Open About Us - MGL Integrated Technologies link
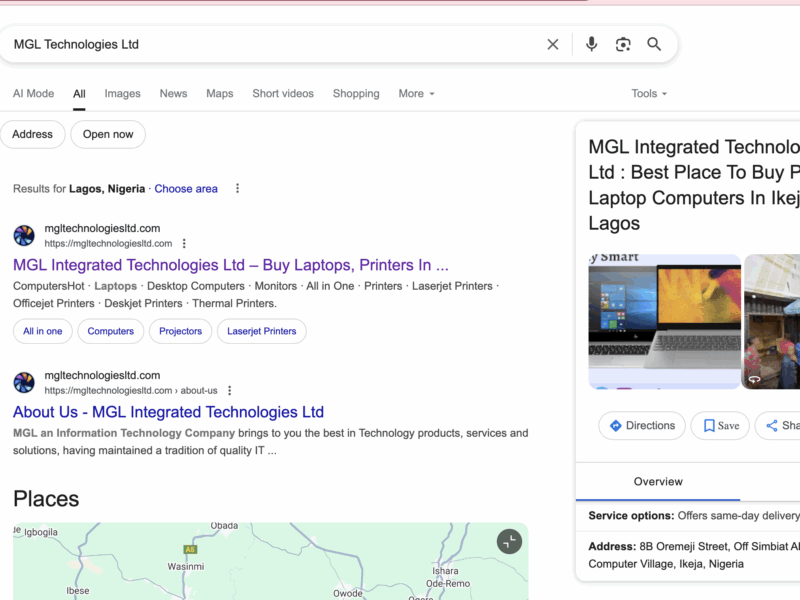 168,412
